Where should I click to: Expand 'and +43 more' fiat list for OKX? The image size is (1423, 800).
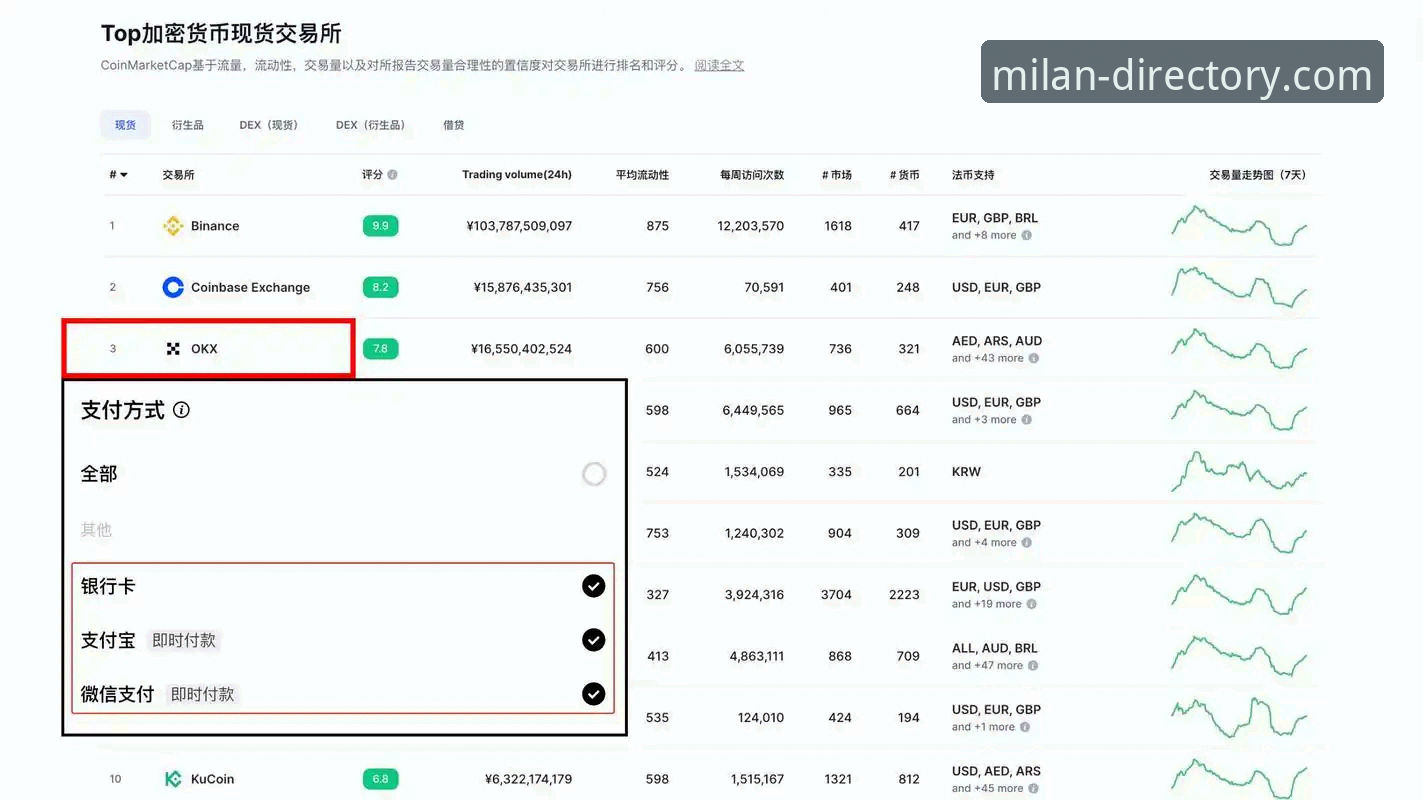click(x=988, y=359)
